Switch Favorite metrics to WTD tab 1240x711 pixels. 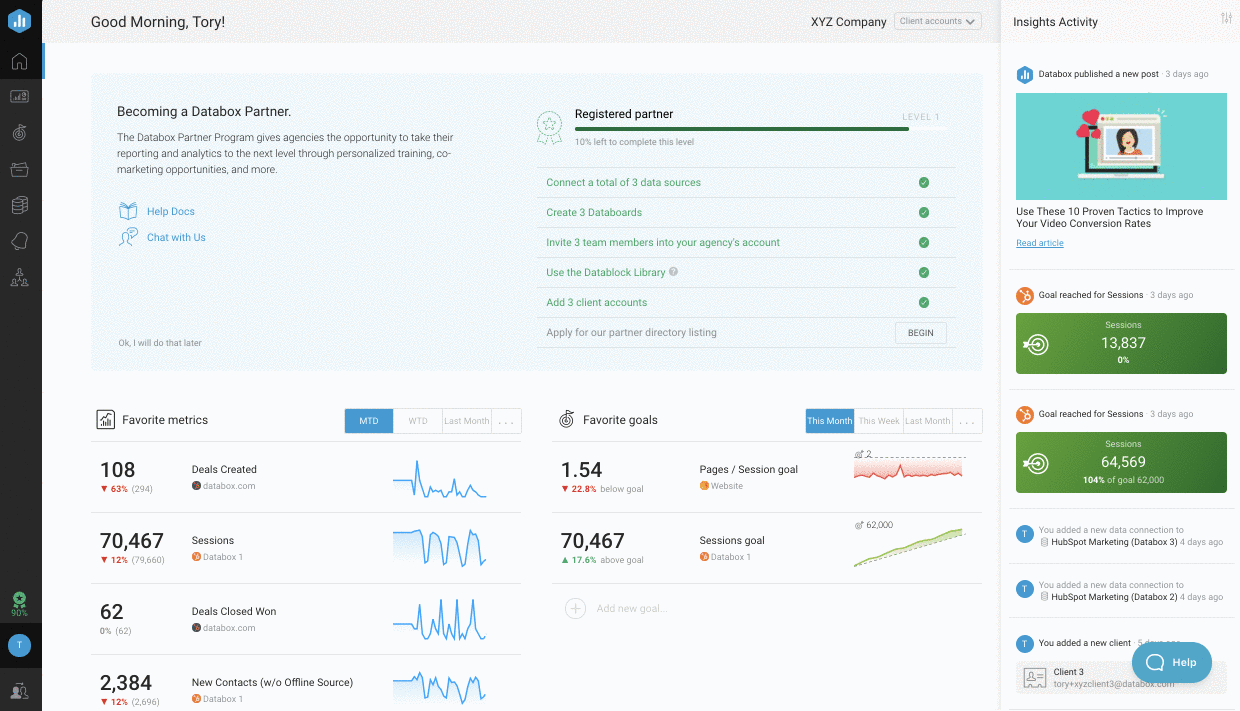[x=418, y=421]
